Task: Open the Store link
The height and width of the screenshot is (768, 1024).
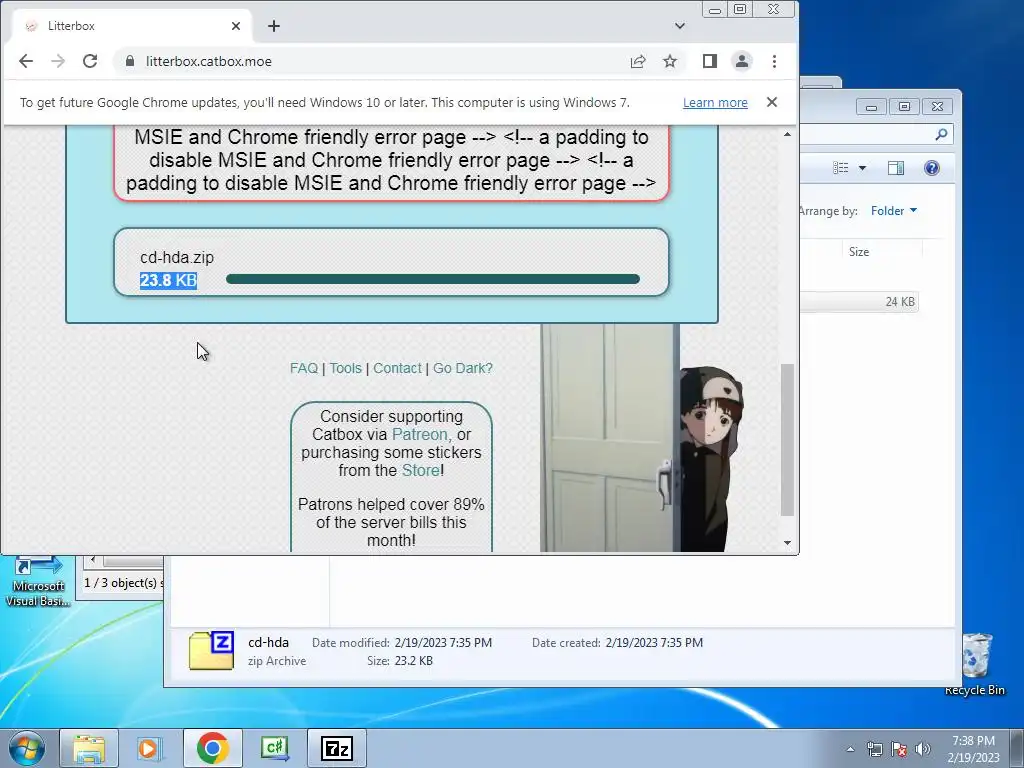Action: click(421, 470)
